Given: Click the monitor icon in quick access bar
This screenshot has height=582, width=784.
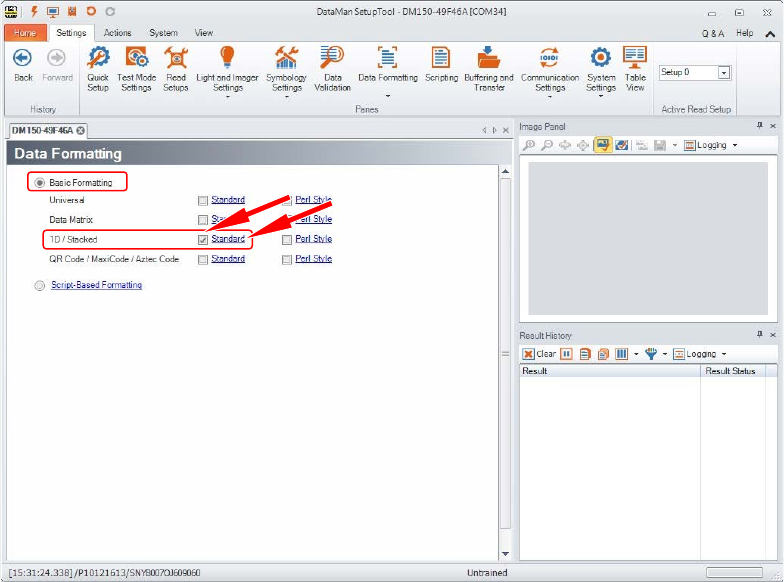Looking at the screenshot, I should pos(53,11).
